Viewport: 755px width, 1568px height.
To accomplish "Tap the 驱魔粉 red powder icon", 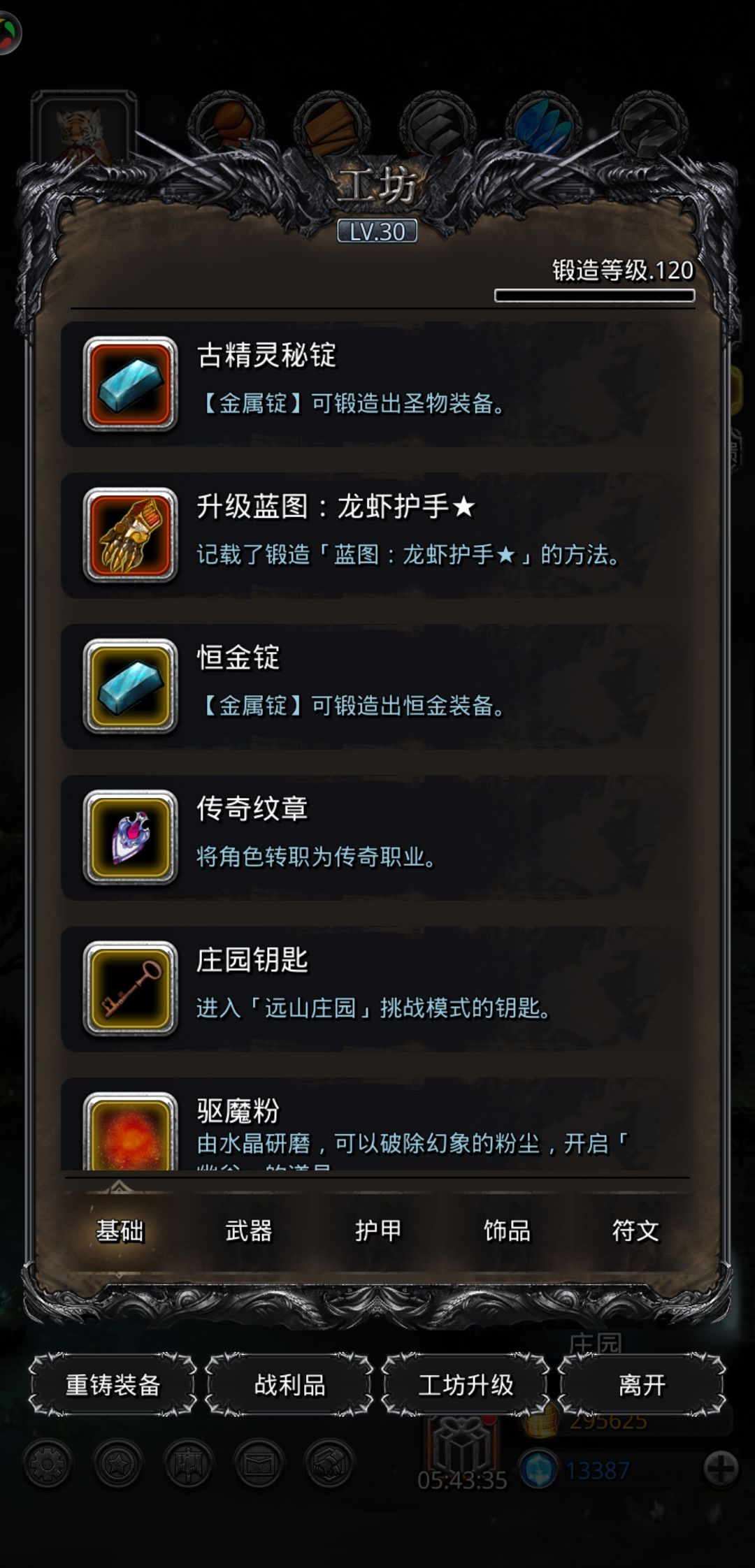I will (x=130, y=1131).
